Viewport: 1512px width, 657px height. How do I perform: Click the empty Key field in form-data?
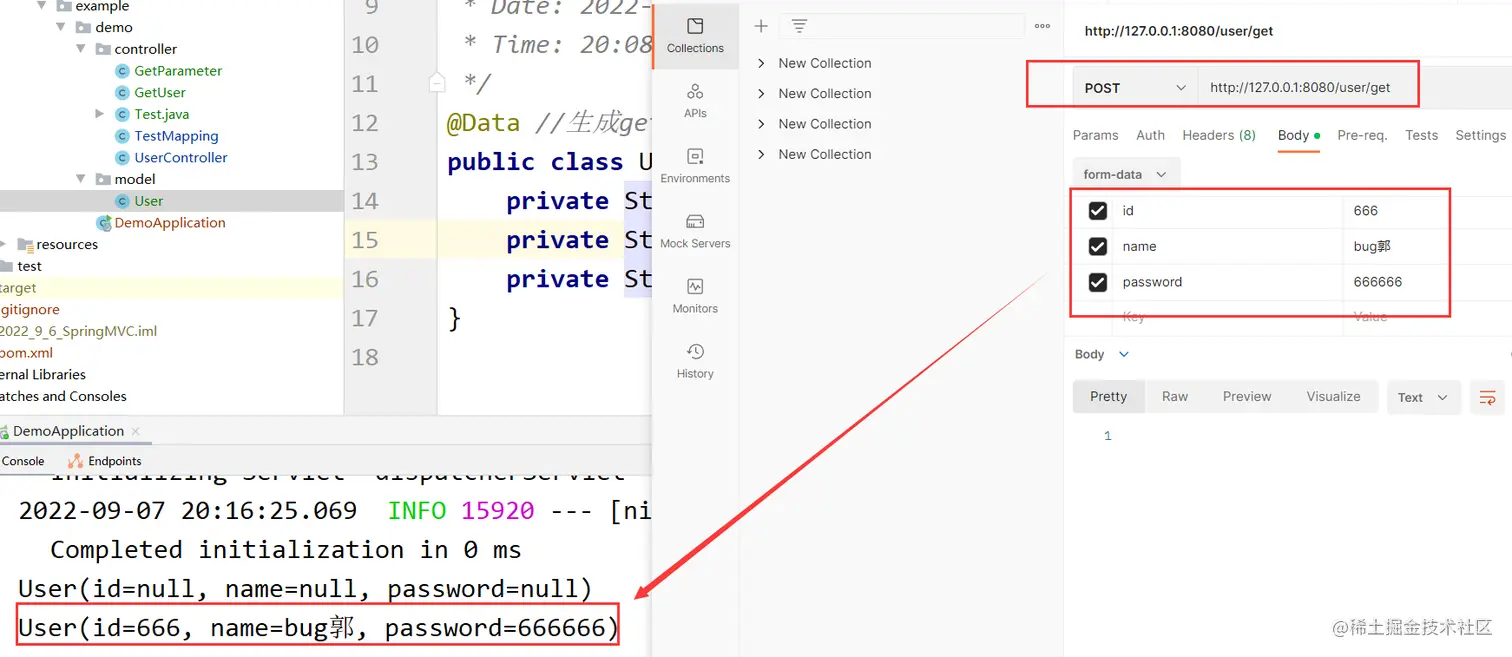tap(1226, 316)
